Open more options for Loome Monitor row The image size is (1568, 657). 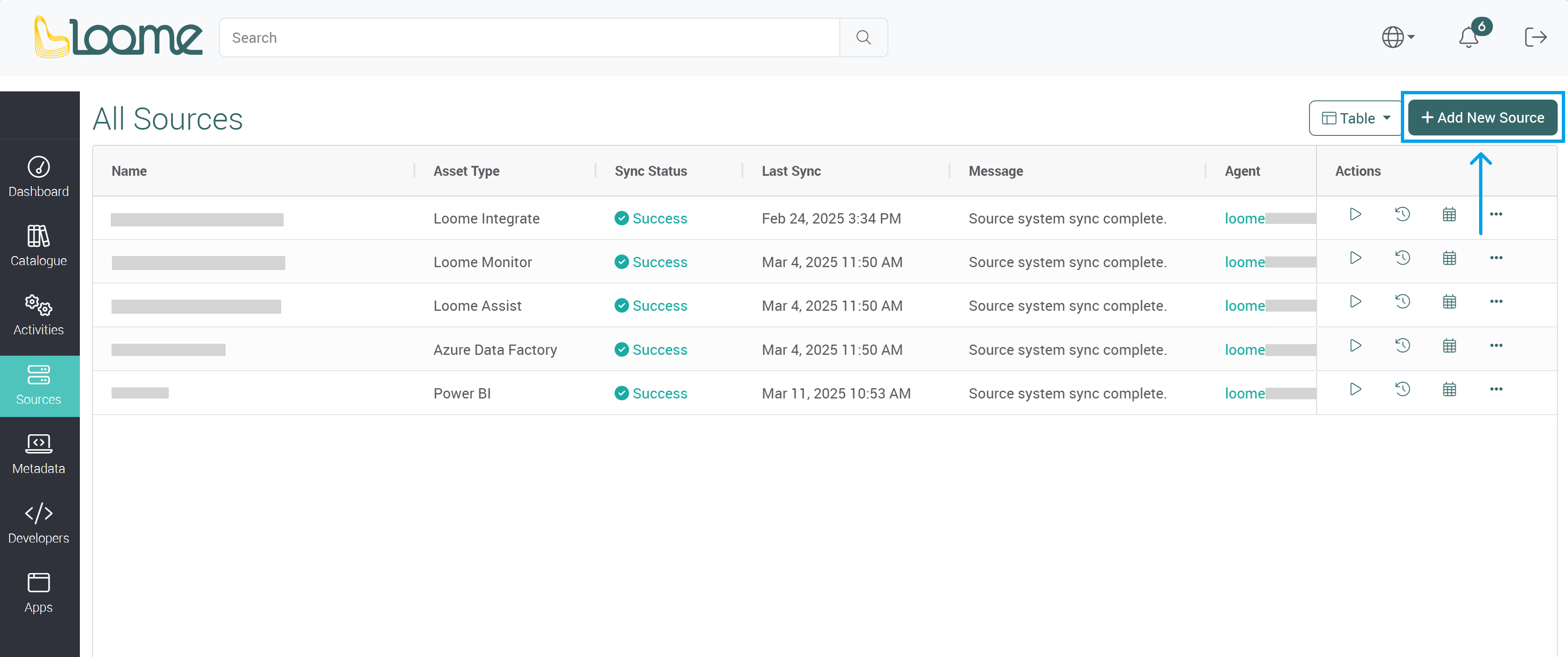[x=1496, y=258]
